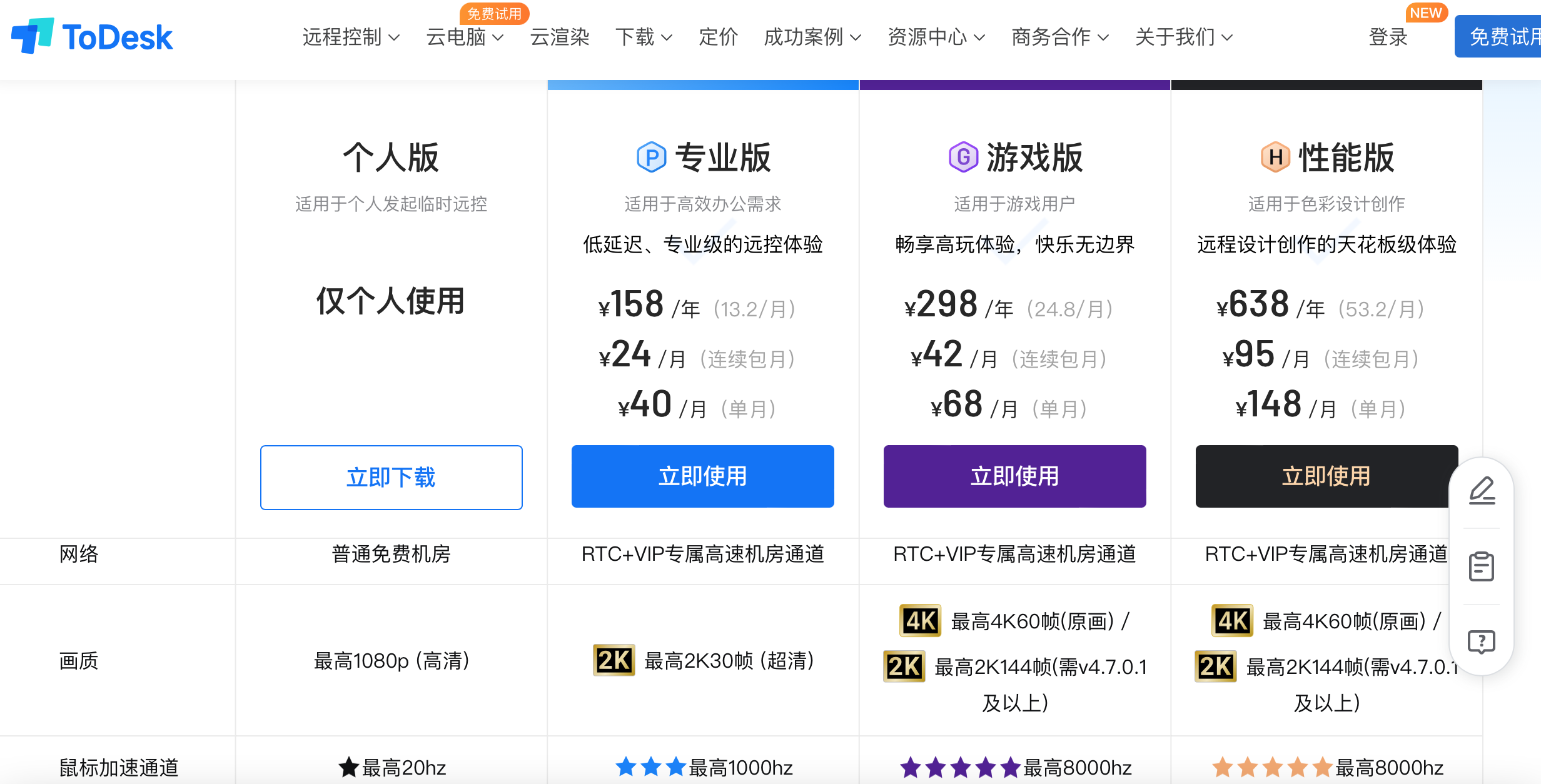Click the 2K badge in the 专业版 column
Viewport: 1541px width, 784px height.
pyautogui.click(x=614, y=660)
